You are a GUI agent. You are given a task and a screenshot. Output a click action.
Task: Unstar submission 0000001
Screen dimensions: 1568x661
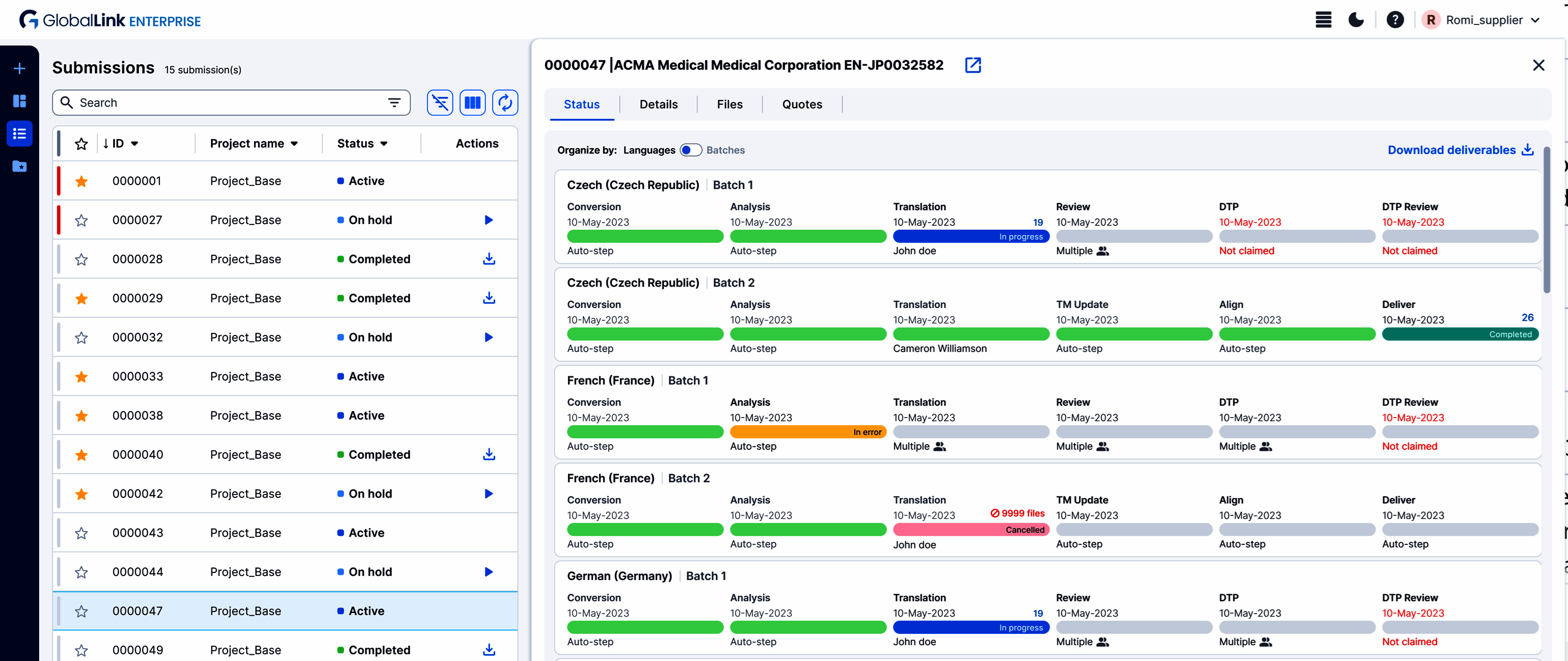click(x=82, y=181)
